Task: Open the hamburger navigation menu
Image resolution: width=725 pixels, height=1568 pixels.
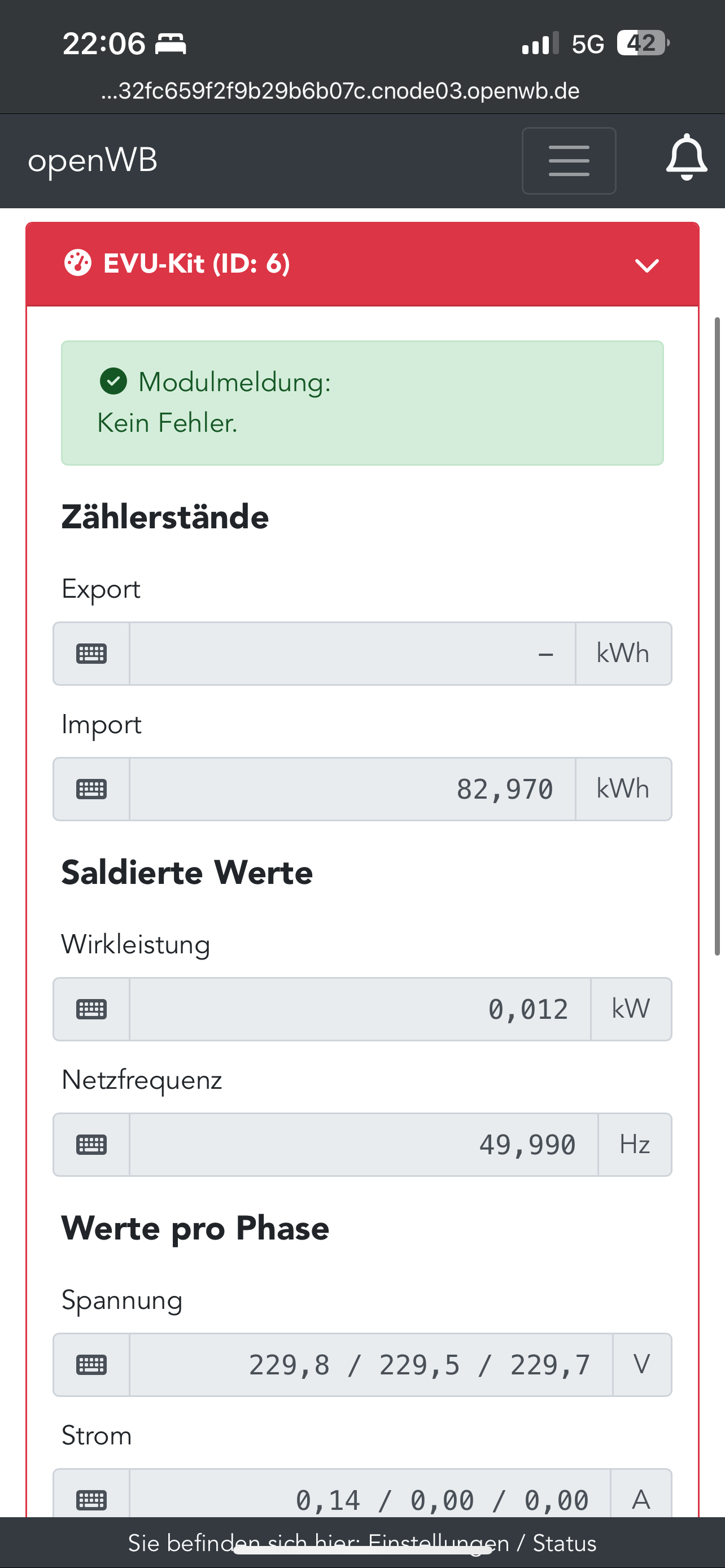Action: coord(569,161)
